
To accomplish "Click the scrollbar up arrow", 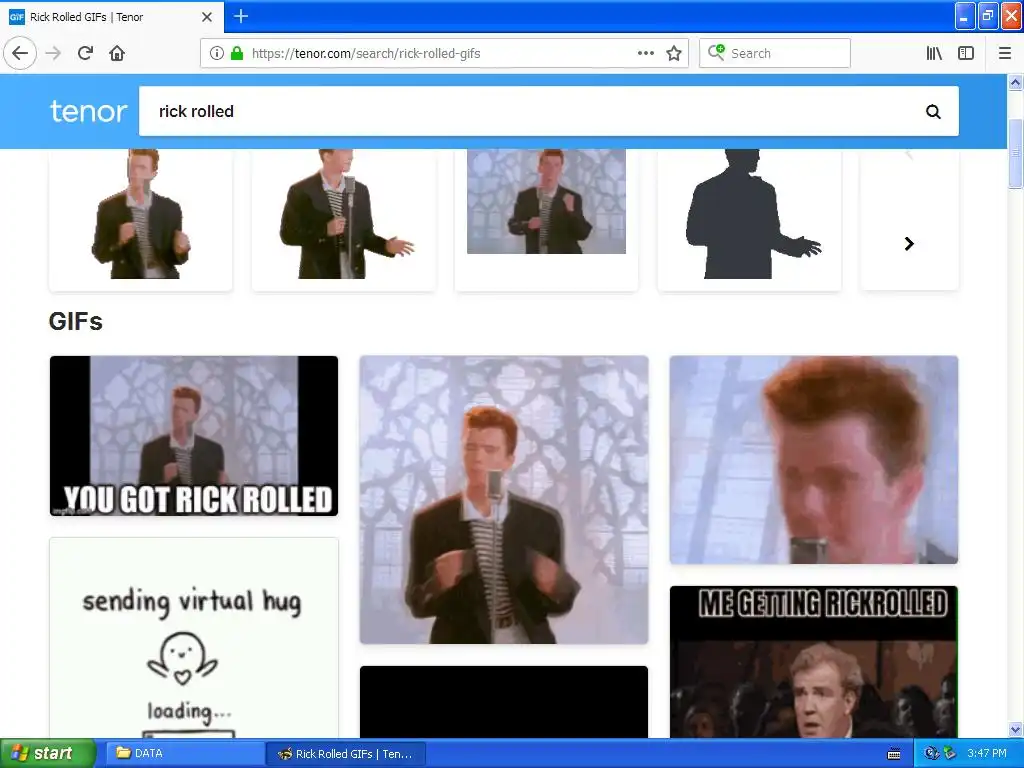I will pos(1015,82).
